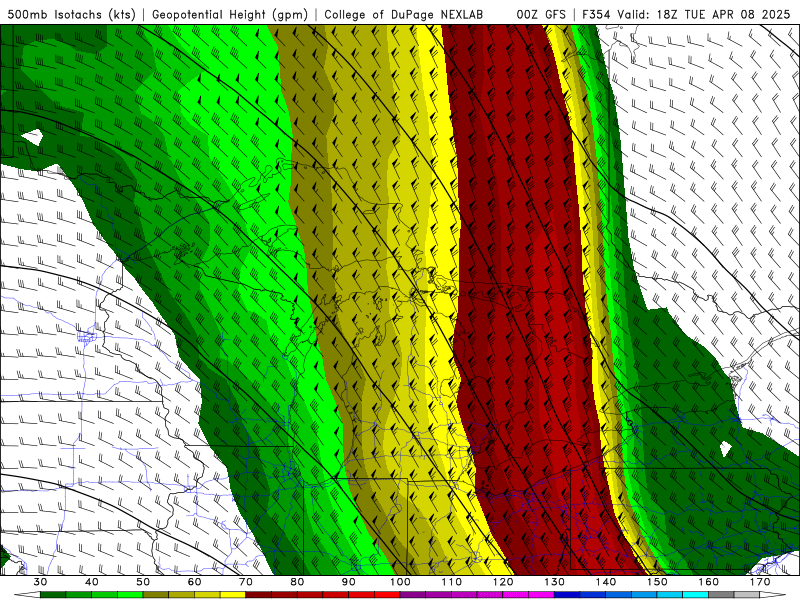Click the "F354" forecast hour text
Screen dimensions: 800x600
[595, 14]
